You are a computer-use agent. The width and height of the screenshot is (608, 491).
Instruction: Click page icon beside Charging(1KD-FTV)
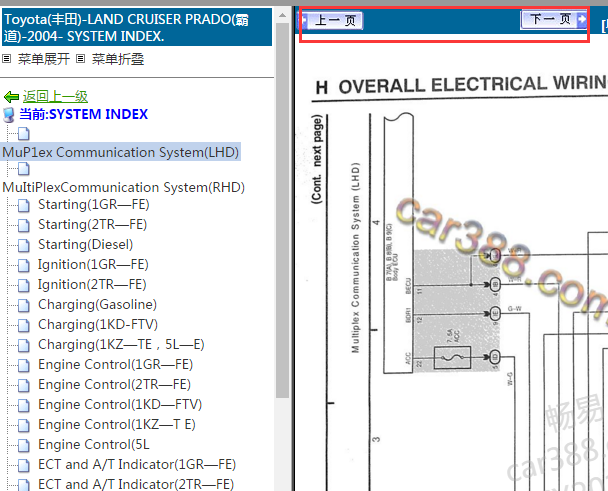[24, 325]
